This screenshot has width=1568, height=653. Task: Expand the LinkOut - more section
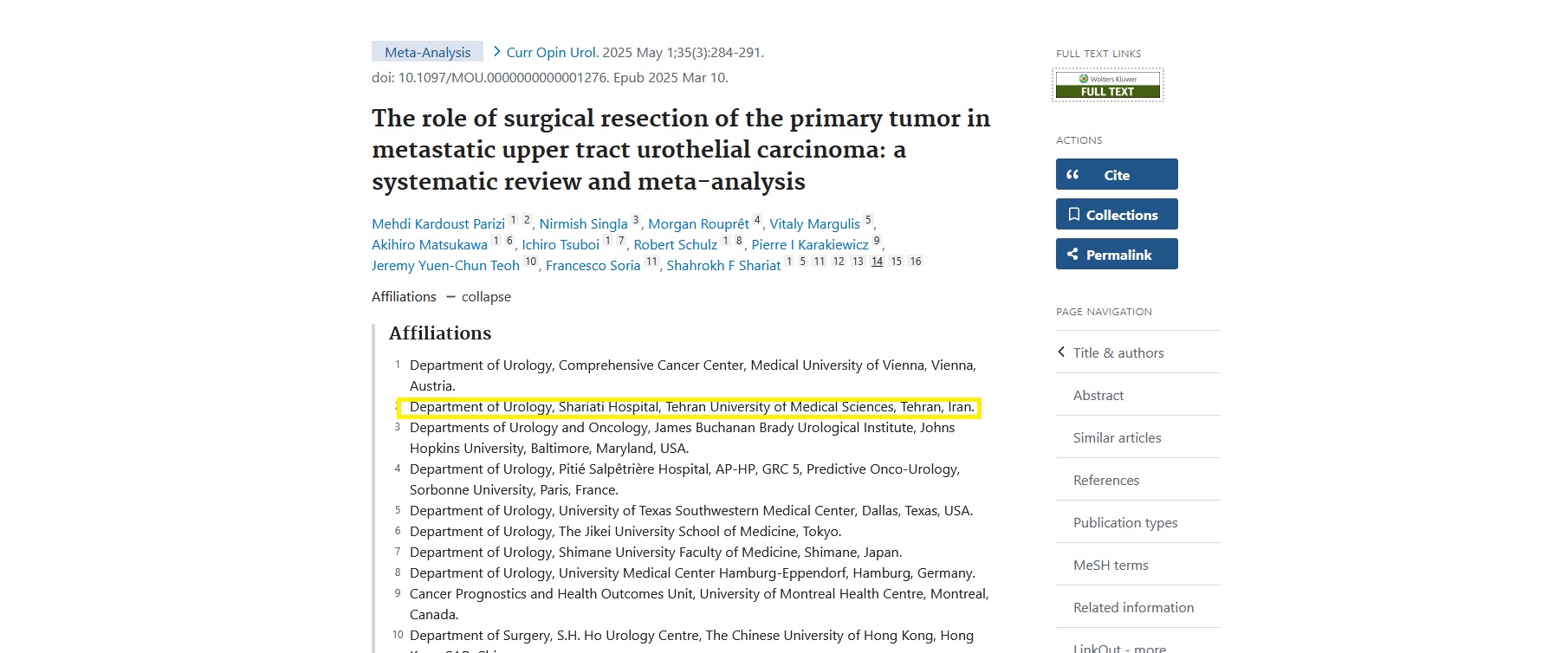tap(1118, 646)
